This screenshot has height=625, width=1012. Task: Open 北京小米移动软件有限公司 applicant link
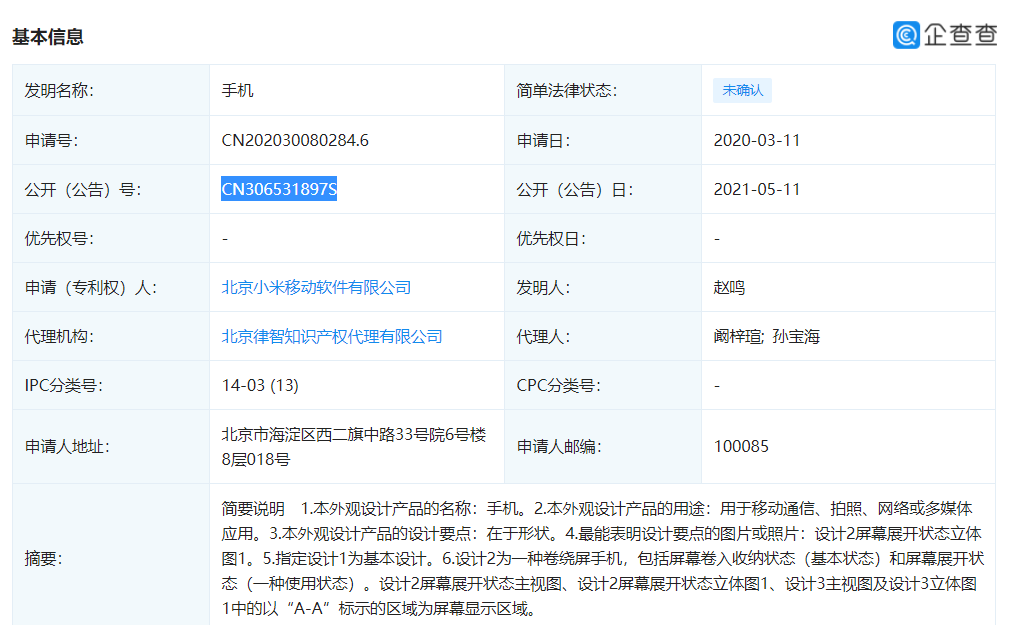pyautogui.click(x=316, y=287)
